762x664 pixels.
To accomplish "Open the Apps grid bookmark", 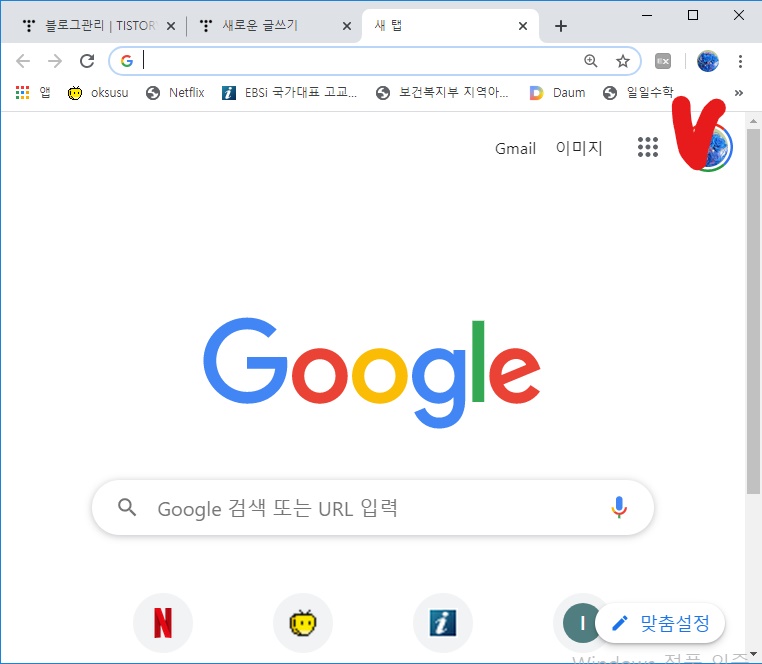I will click(x=33, y=92).
